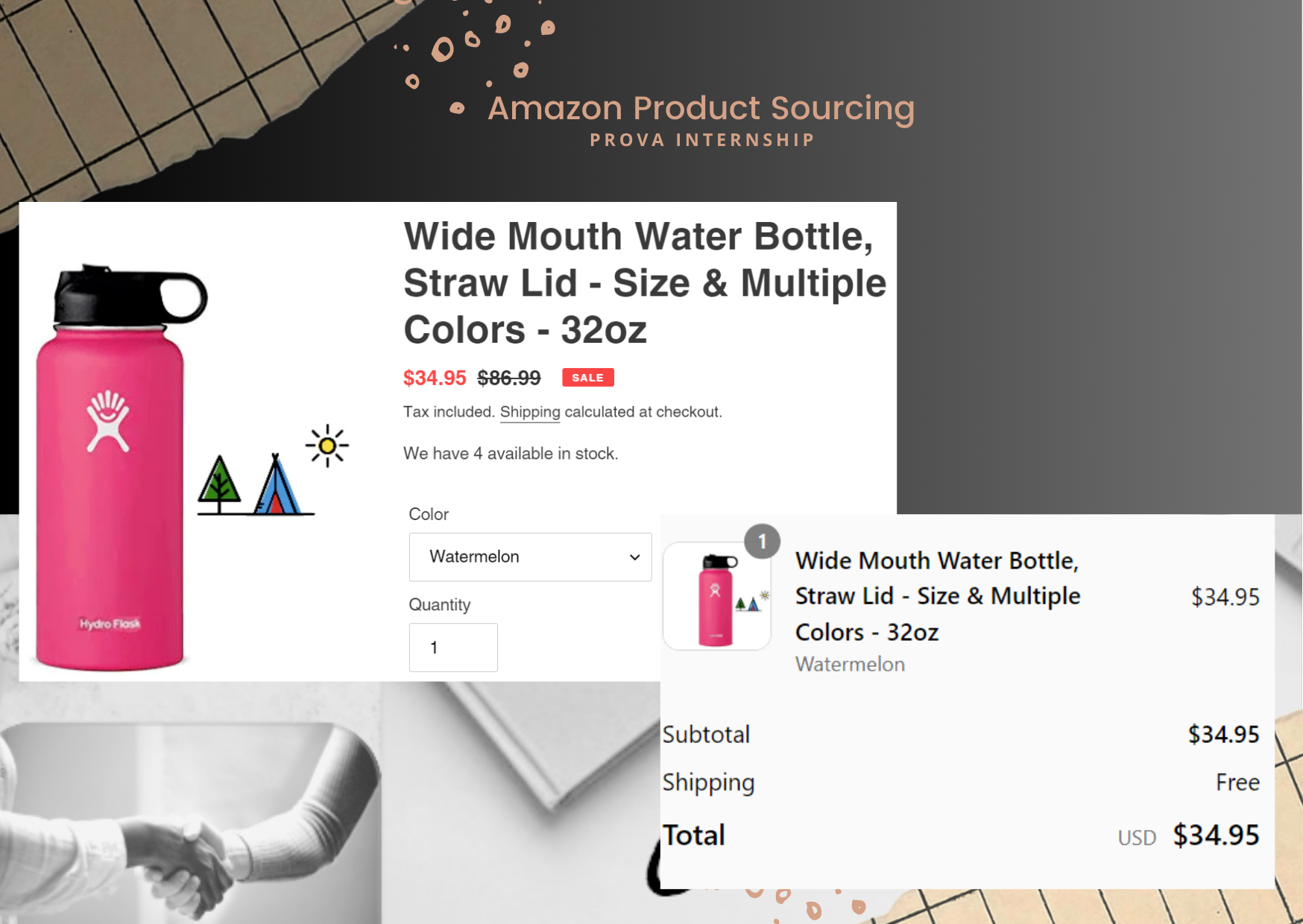Click the cart item name in order summary
The width and height of the screenshot is (1303, 924).
tap(938, 596)
